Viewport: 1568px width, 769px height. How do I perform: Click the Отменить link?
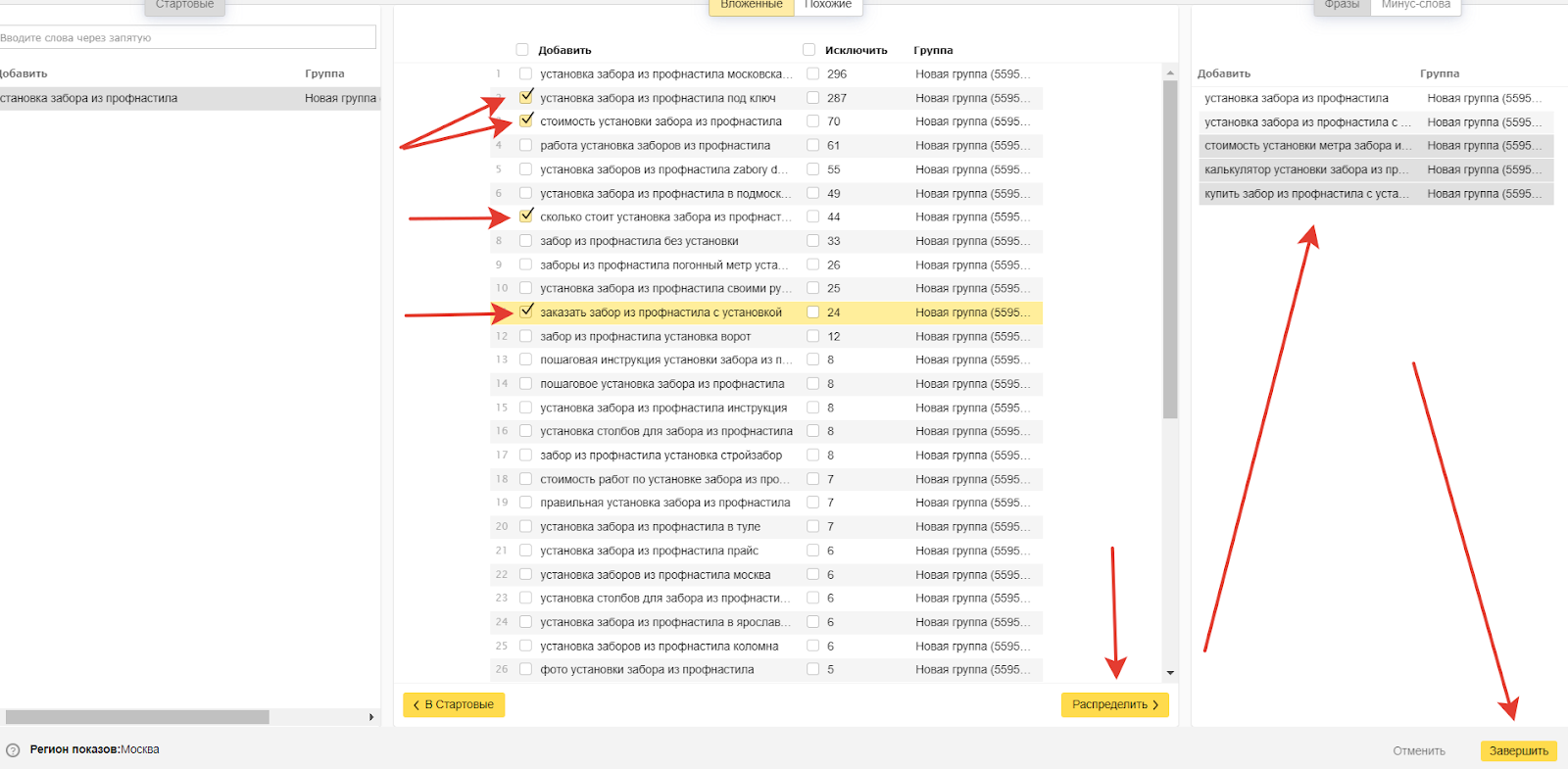pyautogui.click(x=1418, y=751)
